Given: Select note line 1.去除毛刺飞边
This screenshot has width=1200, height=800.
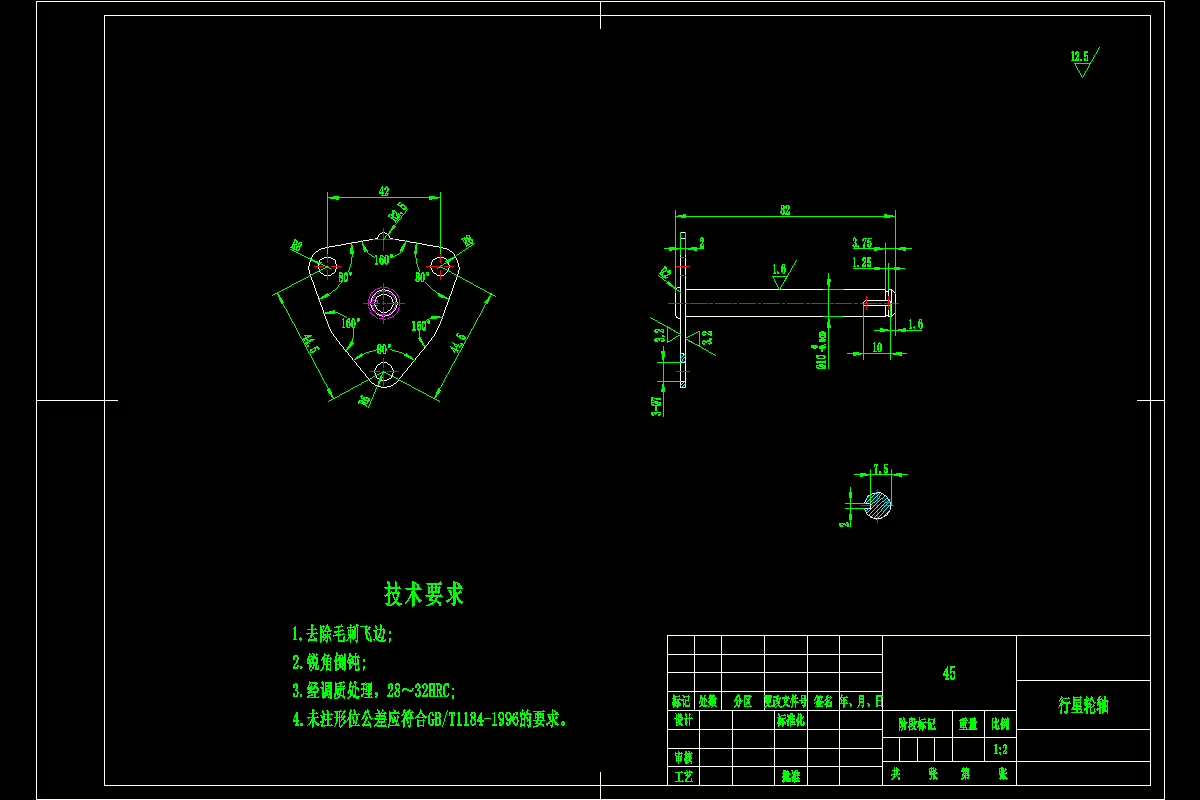Looking at the screenshot, I should [343, 634].
